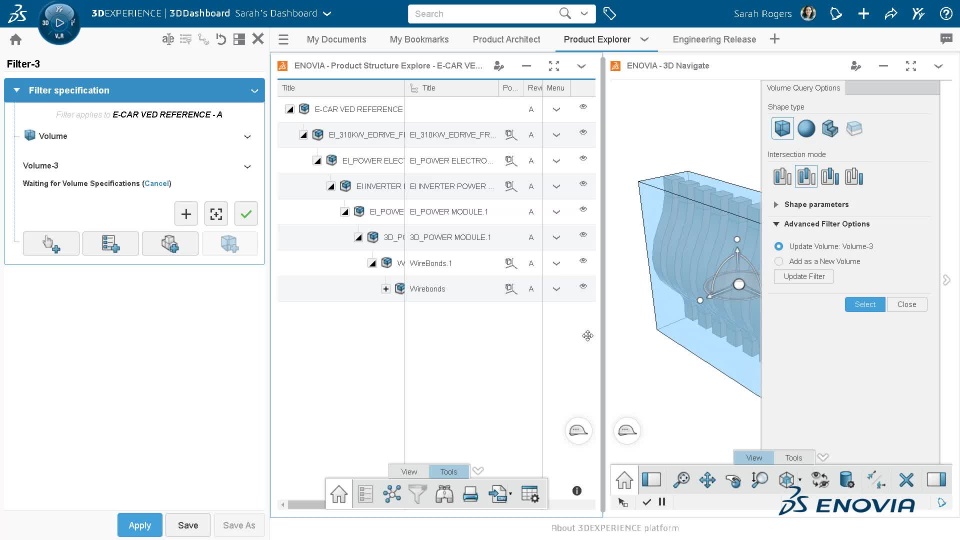Image resolution: width=960 pixels, height=540 pixels.
Task: Click the share arrow in top bar
Action: 891,13
